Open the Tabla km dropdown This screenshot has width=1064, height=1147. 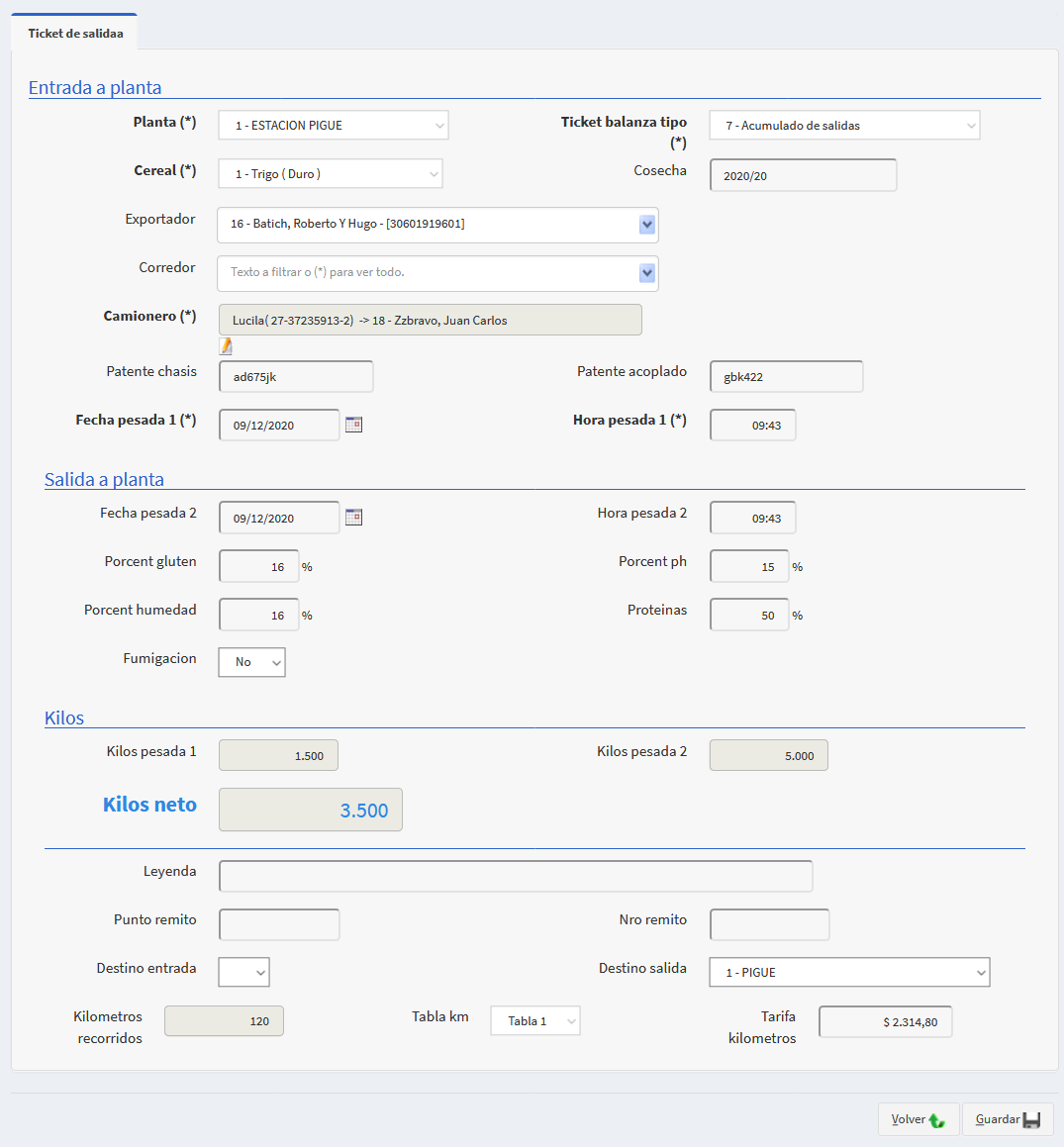pyautogui.click(x=534, y=1021)
